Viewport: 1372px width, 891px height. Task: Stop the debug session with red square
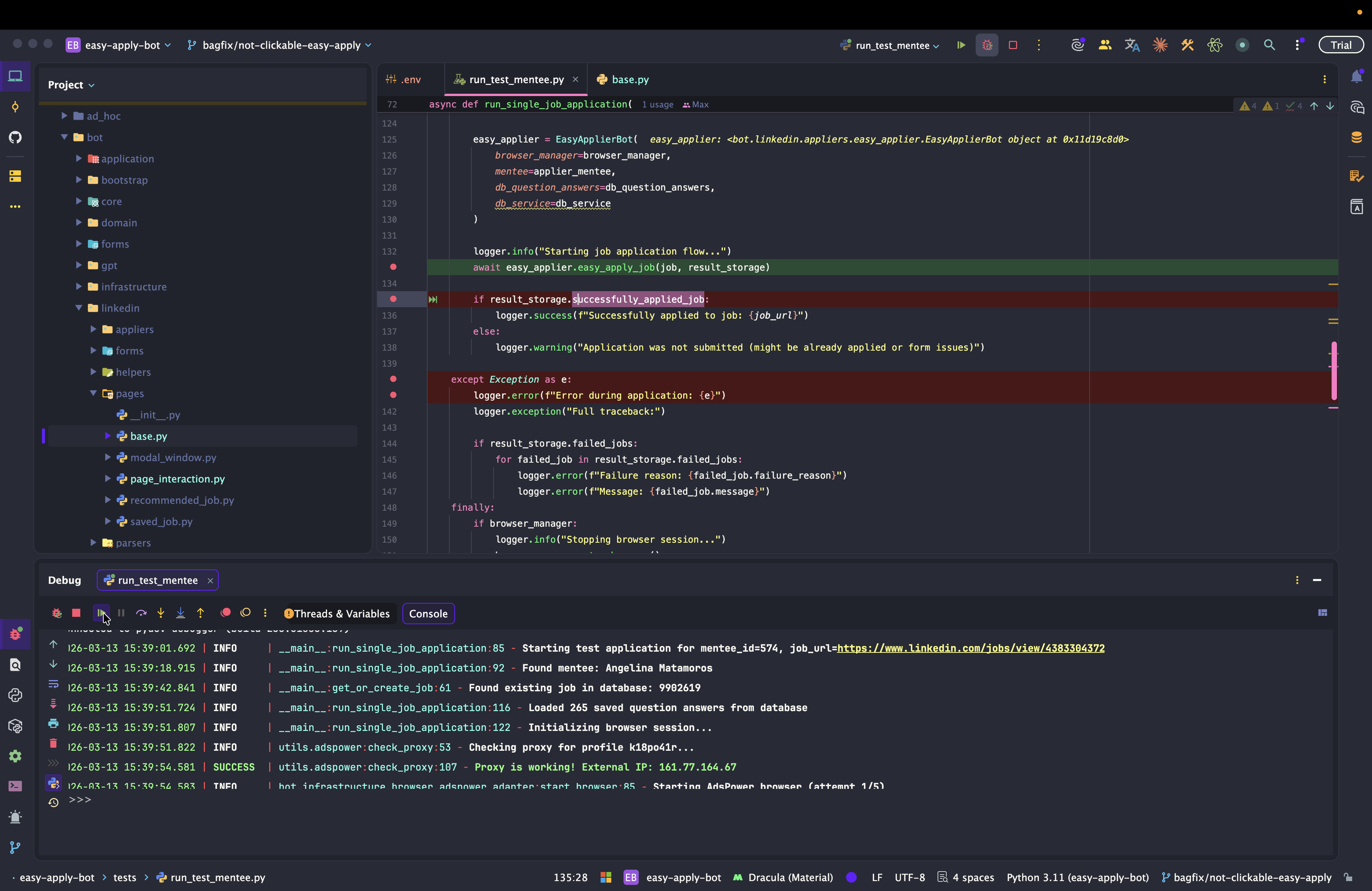tap(76, 613)
